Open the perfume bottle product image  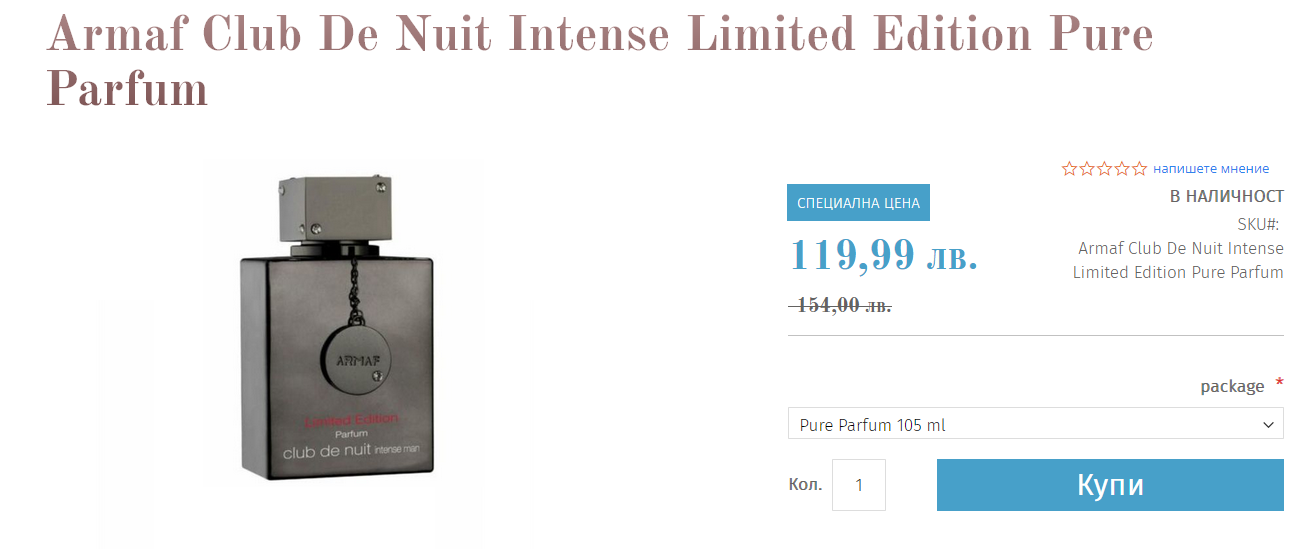point(338,323)
